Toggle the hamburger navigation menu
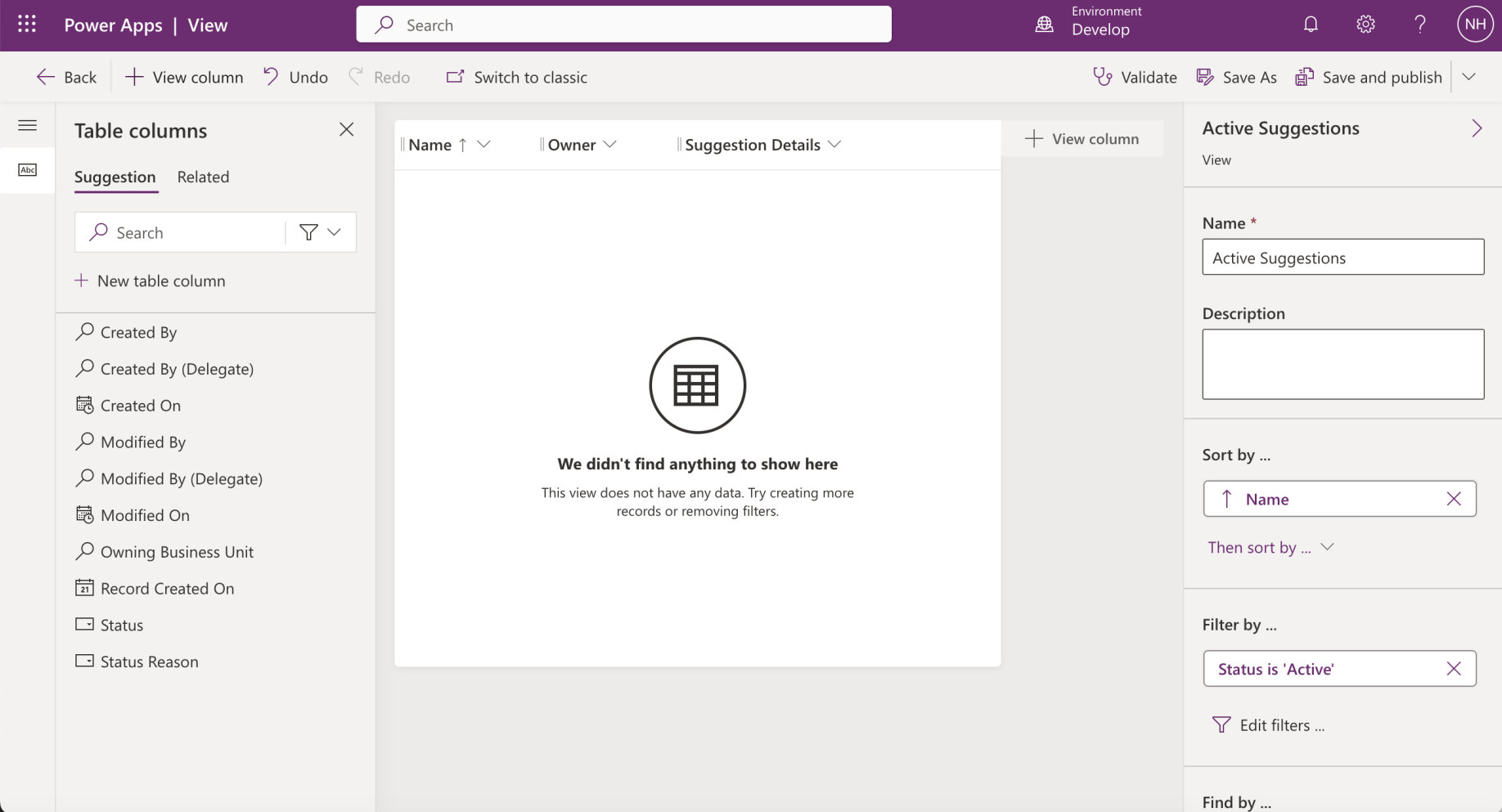The width and height of the screenshot is (1502, 812). coord(27,125)
